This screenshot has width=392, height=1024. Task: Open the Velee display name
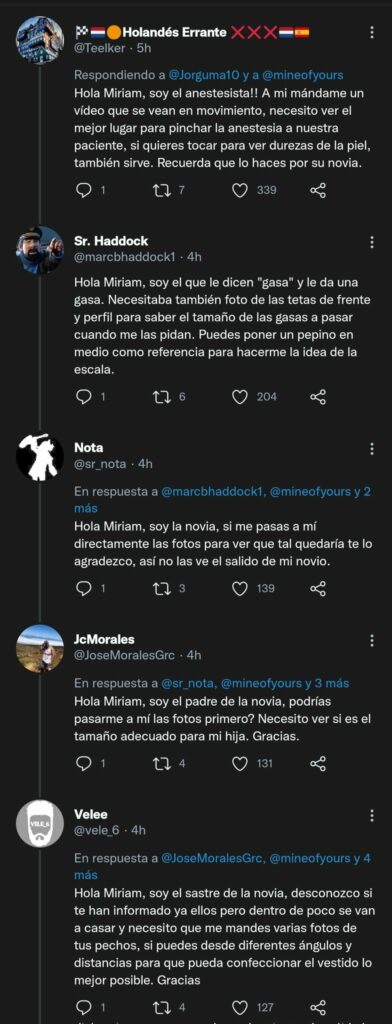coord(91,814)
